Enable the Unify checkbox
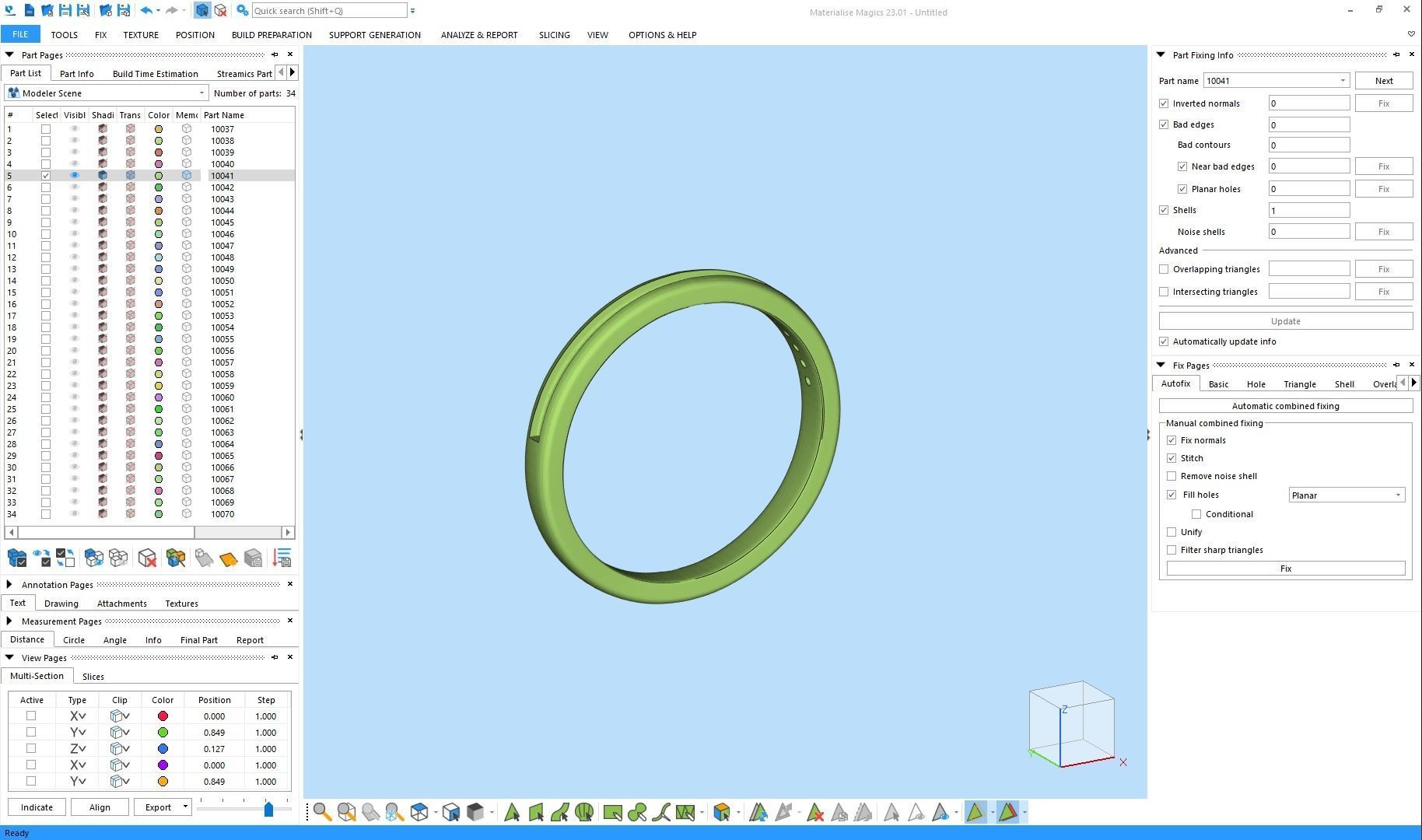This screenshot has height=840, width=1422. (x=1172, y=532)
